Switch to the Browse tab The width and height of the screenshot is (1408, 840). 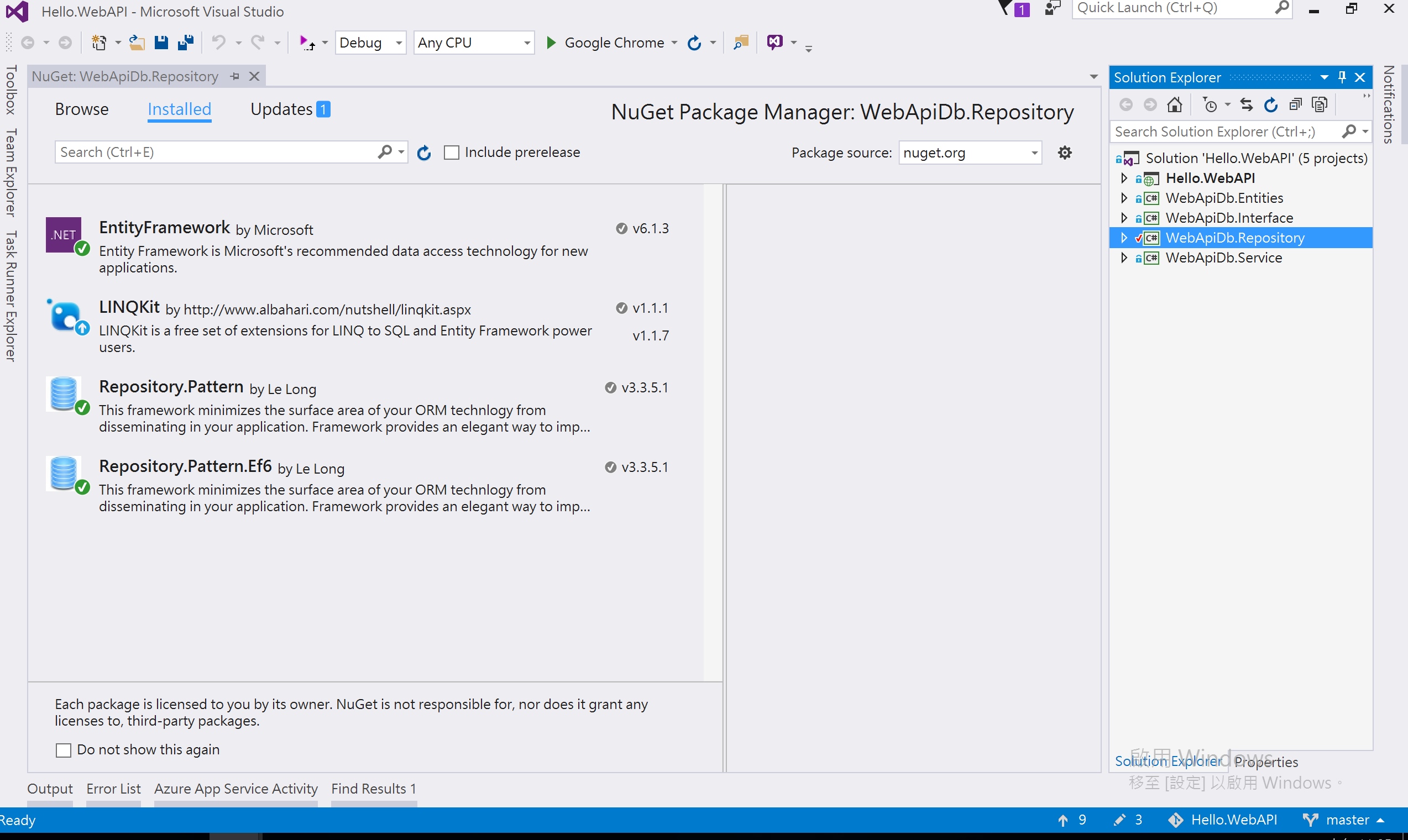pyautogui.click(x=81, y=109)
